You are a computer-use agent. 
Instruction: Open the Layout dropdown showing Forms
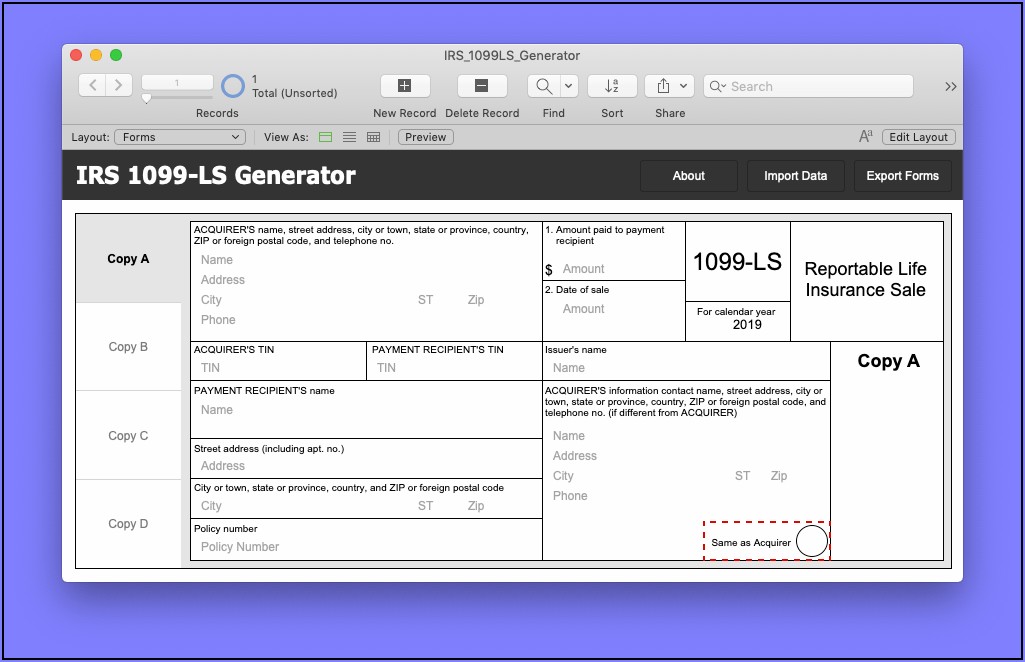coord(180,137)
